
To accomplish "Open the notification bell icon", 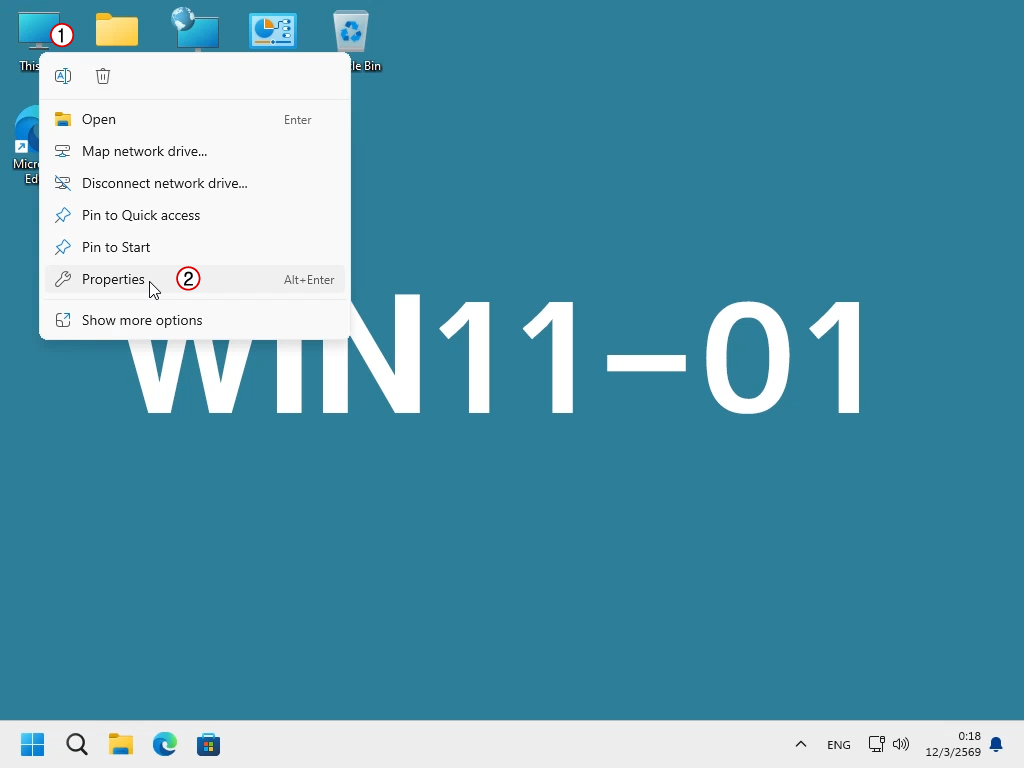I will coord(996,744).
